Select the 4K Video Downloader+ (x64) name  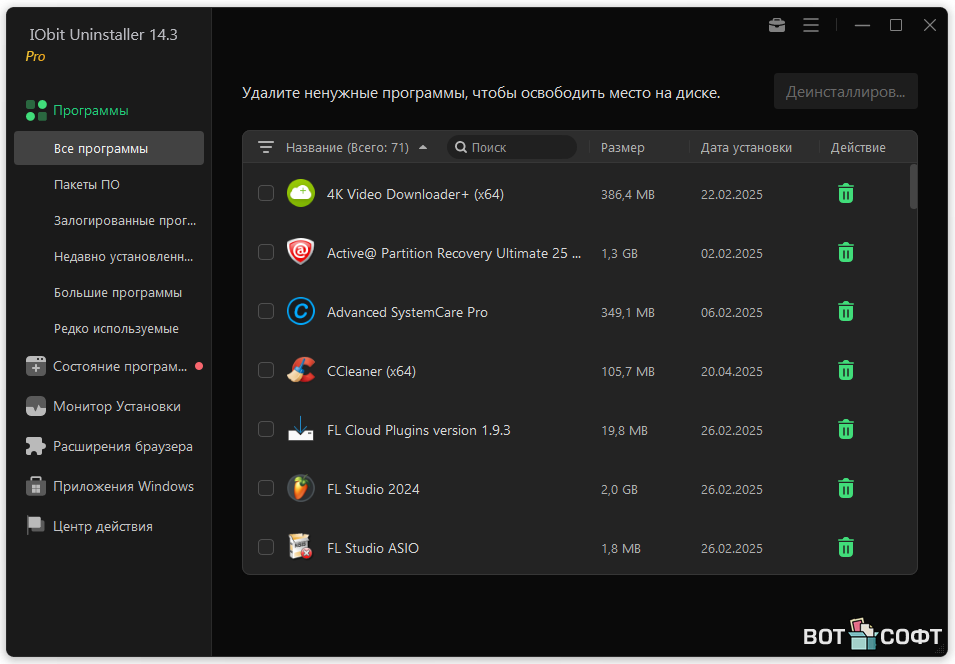pyautogui.click(x=415, y=194)
